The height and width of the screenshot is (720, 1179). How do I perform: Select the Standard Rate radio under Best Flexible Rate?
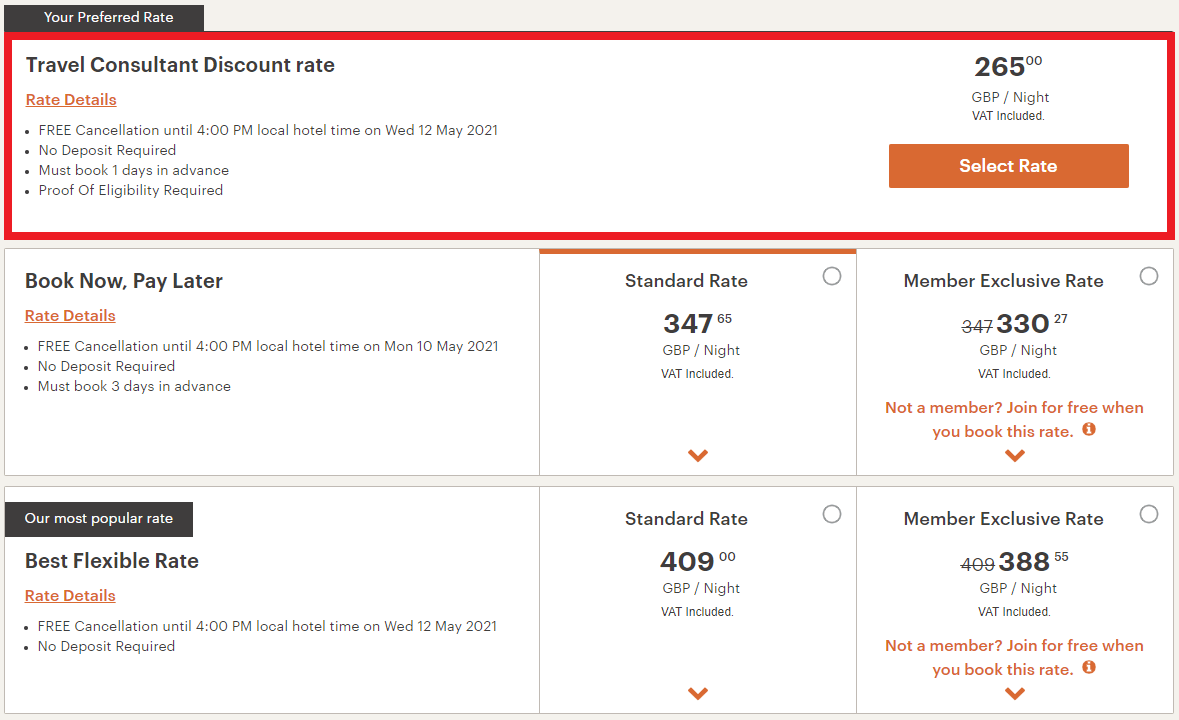(x=832, y=514)
